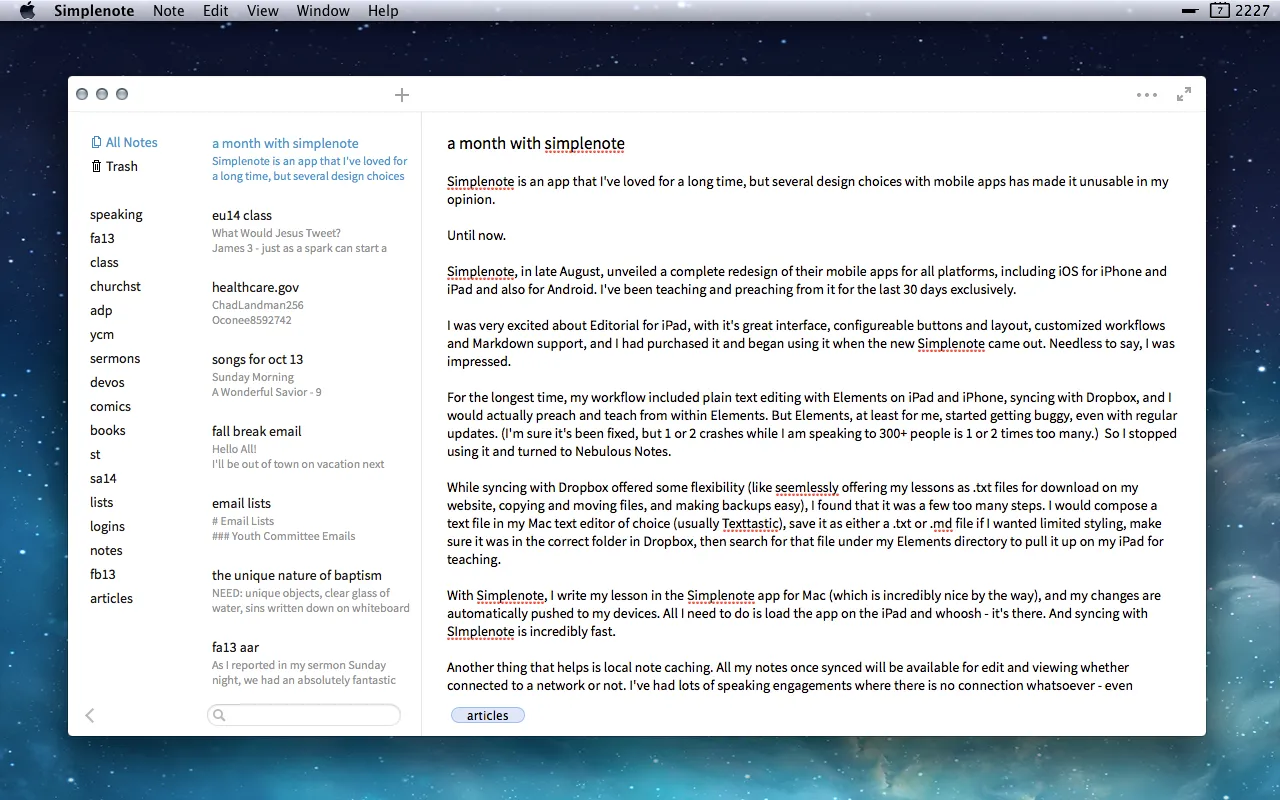Click the 2227 clock in menu bar

coord(1253,10)
